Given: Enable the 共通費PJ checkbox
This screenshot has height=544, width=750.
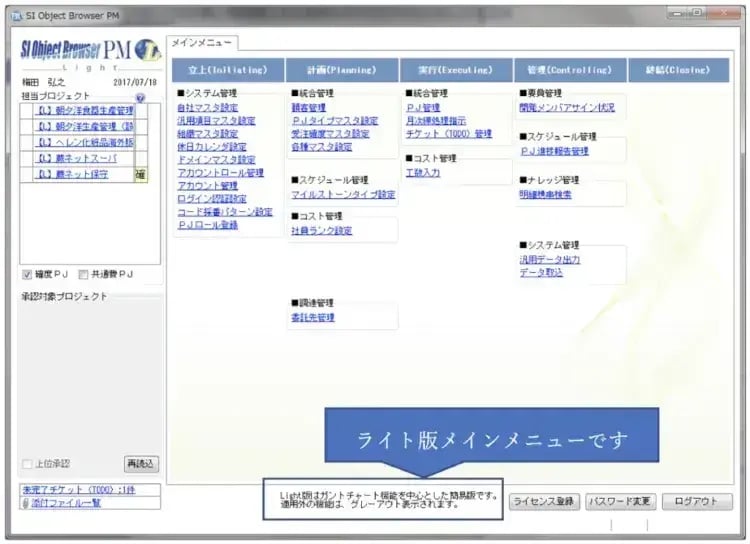Looking at the screenshot, I should 83,274.
